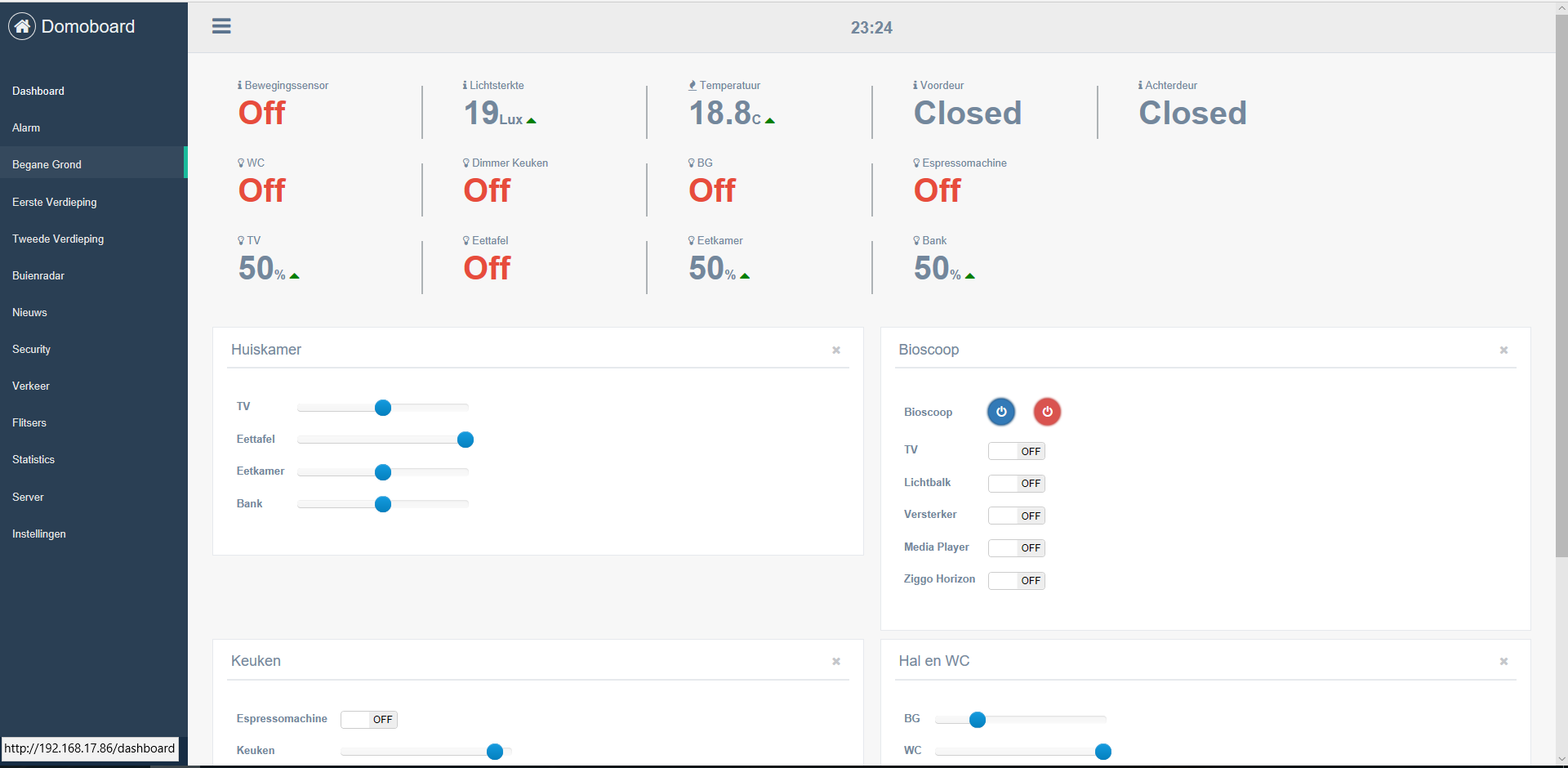Click the WC slider handle in Hal en WC
The width and height of the screenshot is (1568, 768).
click(1103, 752)
